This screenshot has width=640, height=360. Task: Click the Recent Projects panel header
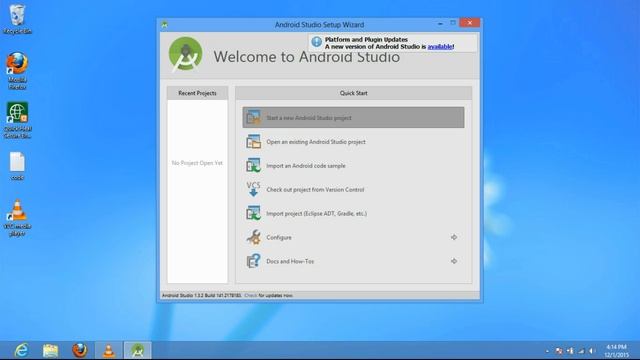pos(198,93)
